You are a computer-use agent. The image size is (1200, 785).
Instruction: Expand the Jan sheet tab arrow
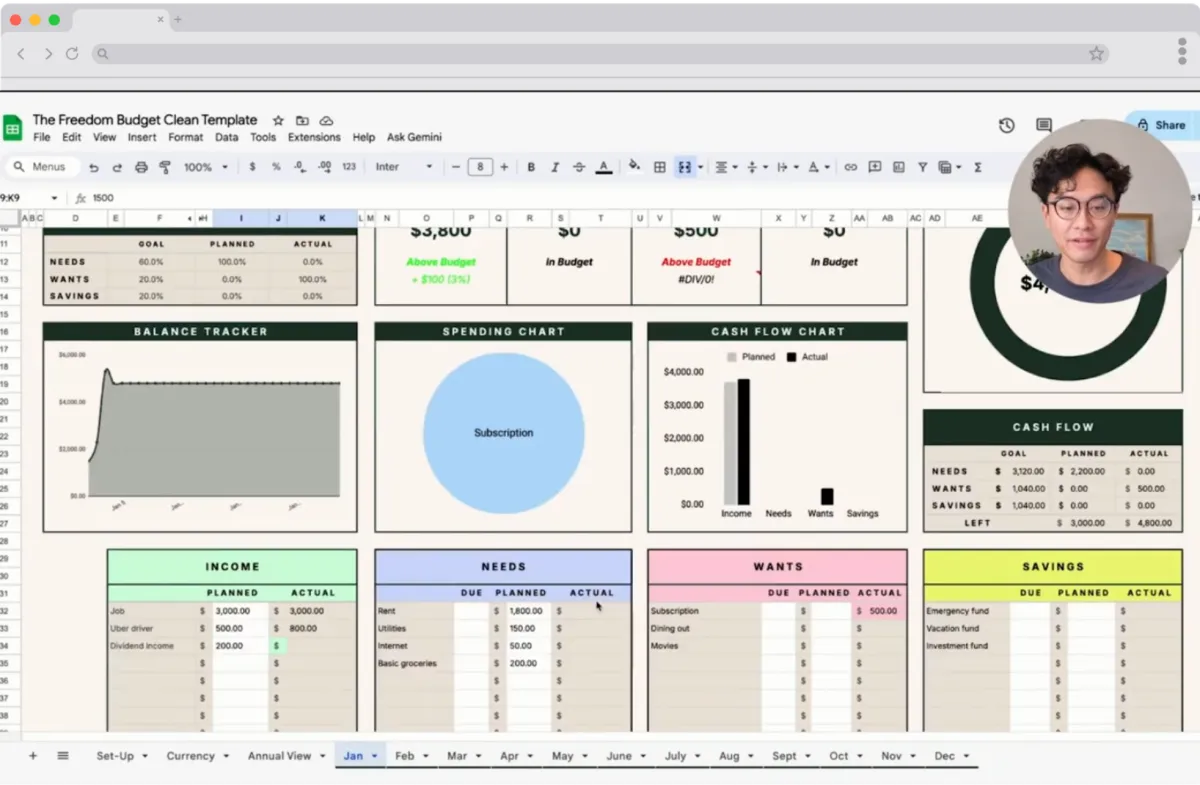pos(375,756)
